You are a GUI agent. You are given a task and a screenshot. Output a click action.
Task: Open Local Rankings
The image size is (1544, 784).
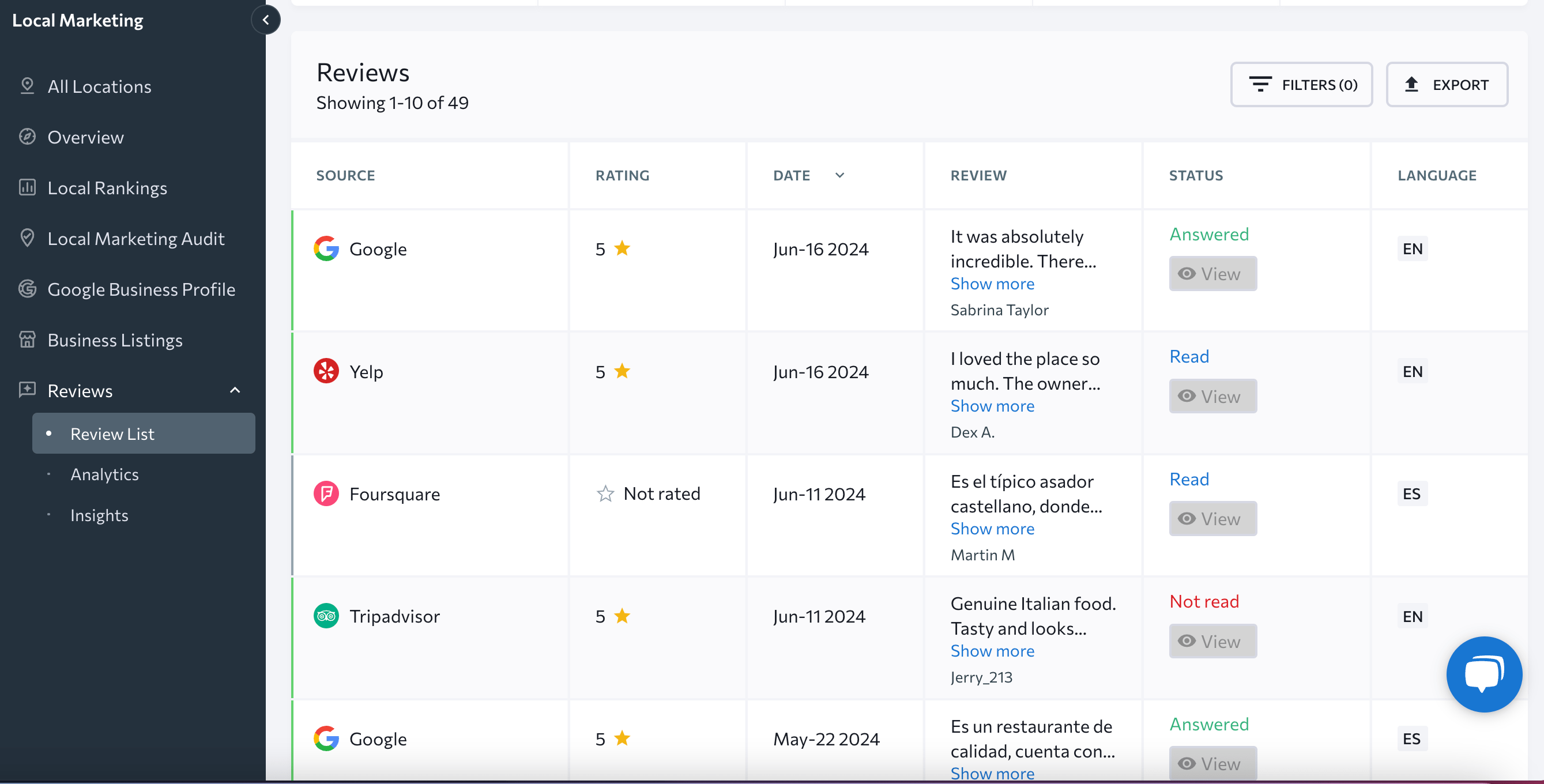107,187
